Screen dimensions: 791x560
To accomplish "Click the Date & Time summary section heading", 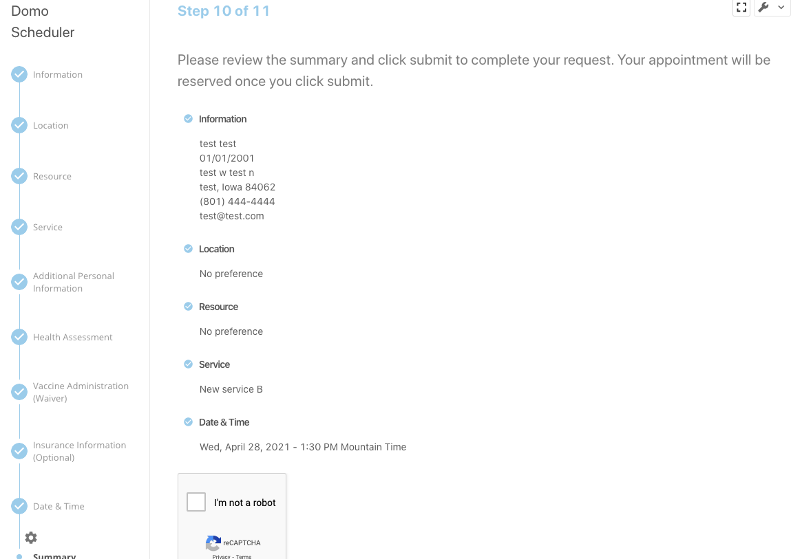I will coord(224,422).
